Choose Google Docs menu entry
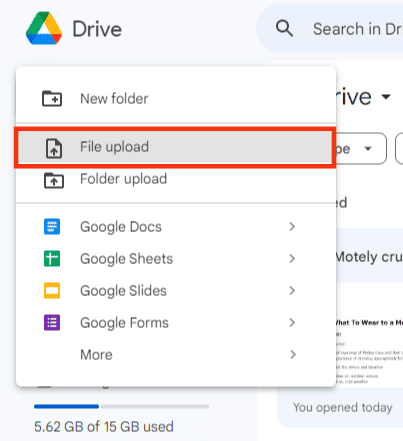 coord(176,226)
